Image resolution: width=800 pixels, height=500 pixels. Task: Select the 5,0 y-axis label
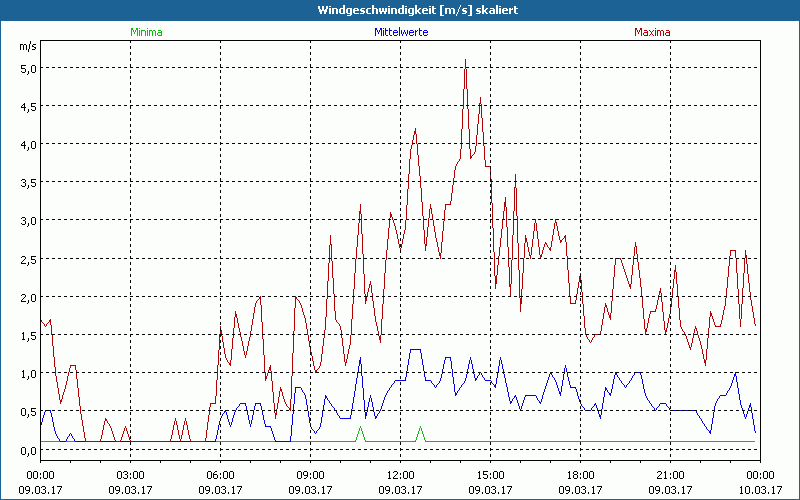(x=26, y=68)
